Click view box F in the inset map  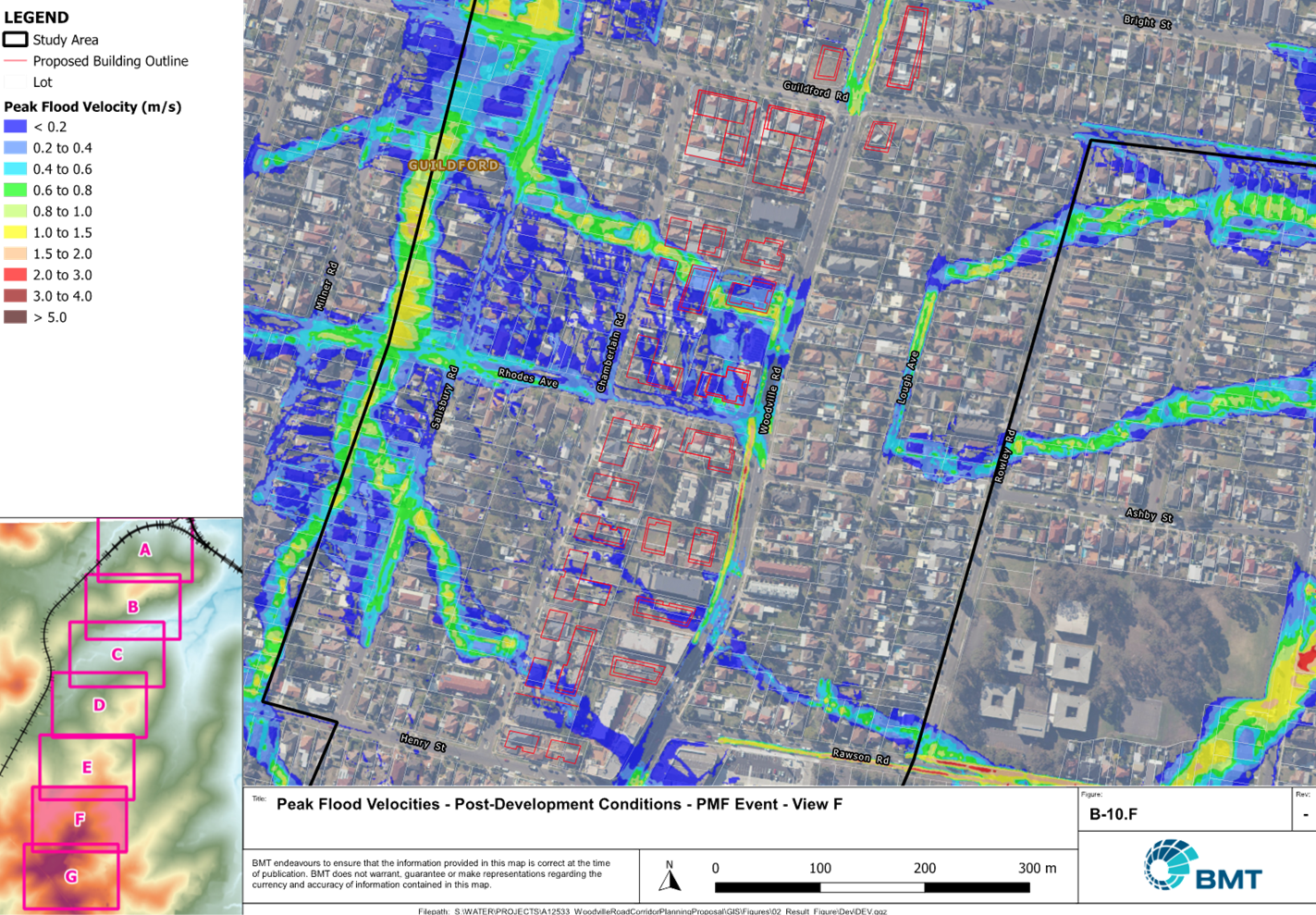coord(80,820)
